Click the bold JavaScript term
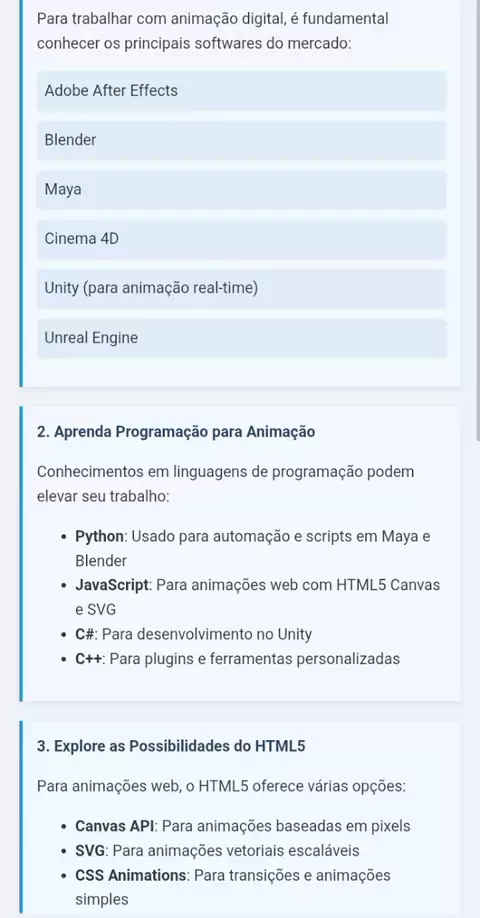This screenshot has width=480, height=918. (x=112, y=585)
